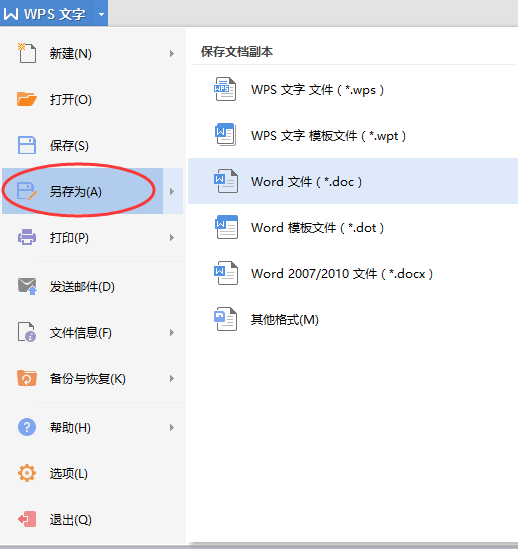The width and height of the screenshot is (518, 549).
Task: Click the Options gear icon
Action: (x=27, y=473)
